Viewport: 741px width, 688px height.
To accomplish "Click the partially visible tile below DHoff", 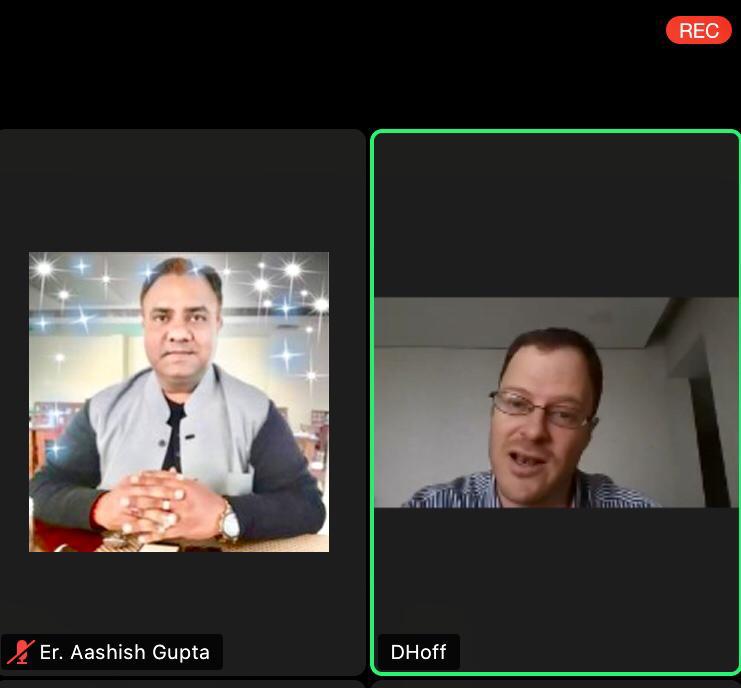I will point(556,685).
